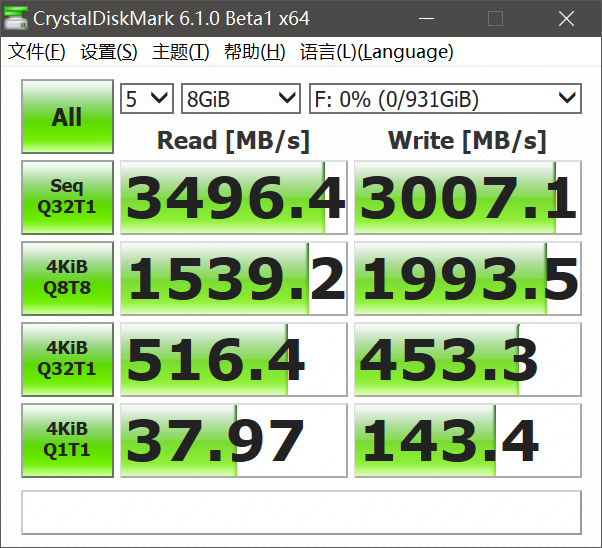Open the 设置(S) menu

click(109, 52)
